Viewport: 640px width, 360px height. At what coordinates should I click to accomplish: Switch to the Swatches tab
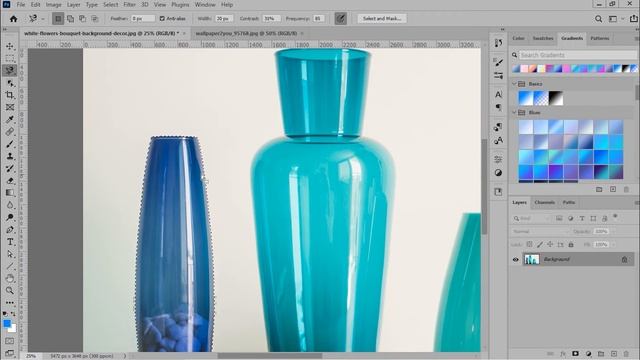pos(543,38)
